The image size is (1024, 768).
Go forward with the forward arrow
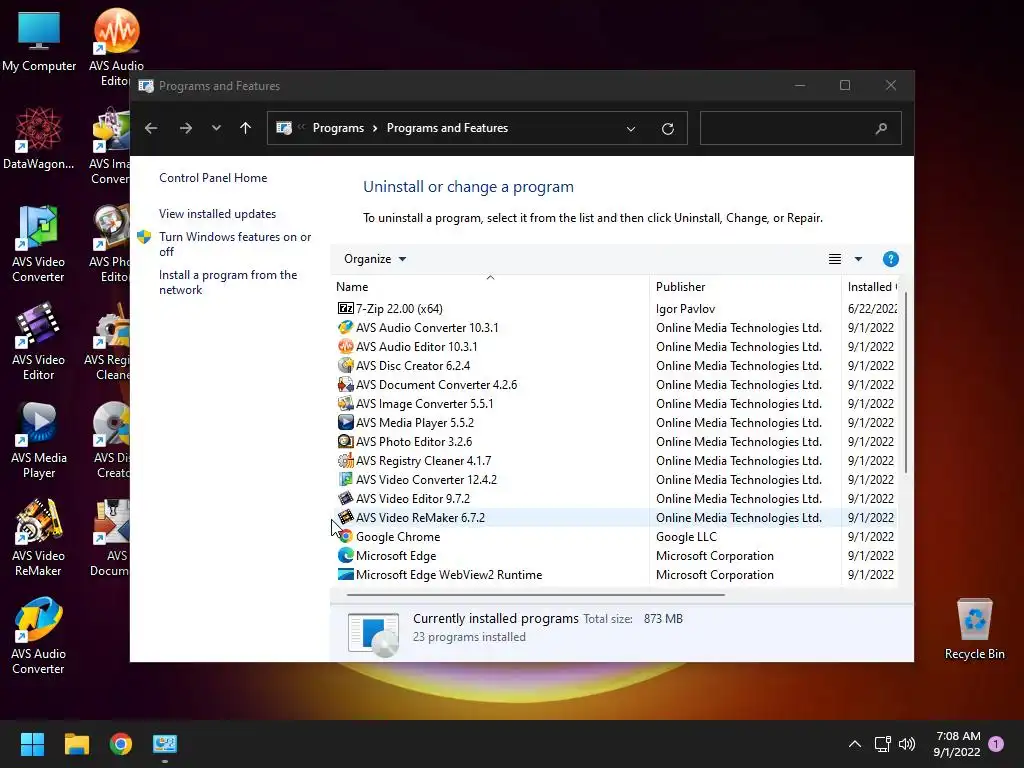[x=185, y=128]
